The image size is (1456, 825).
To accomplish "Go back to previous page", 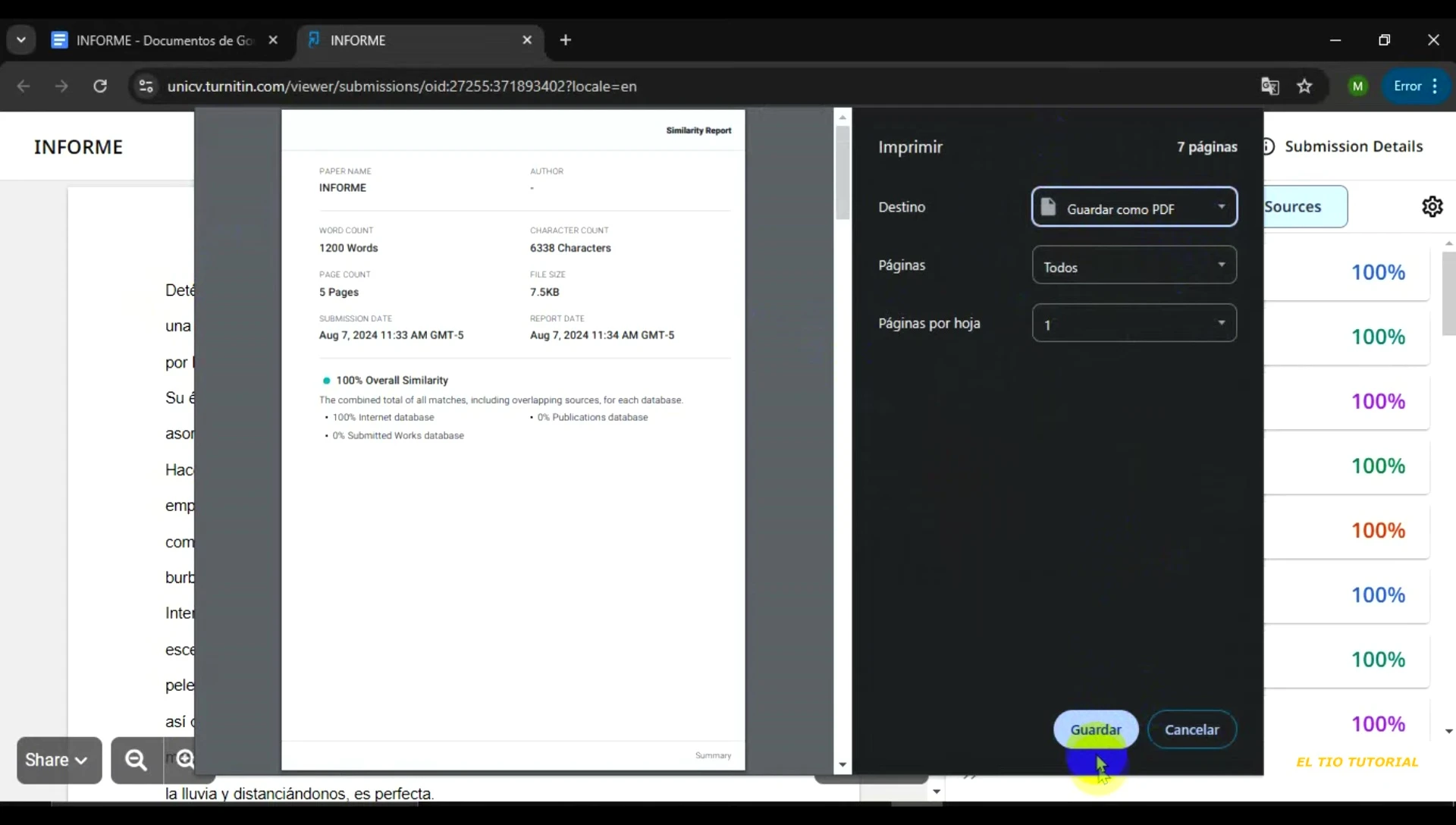I will [24, 86].
